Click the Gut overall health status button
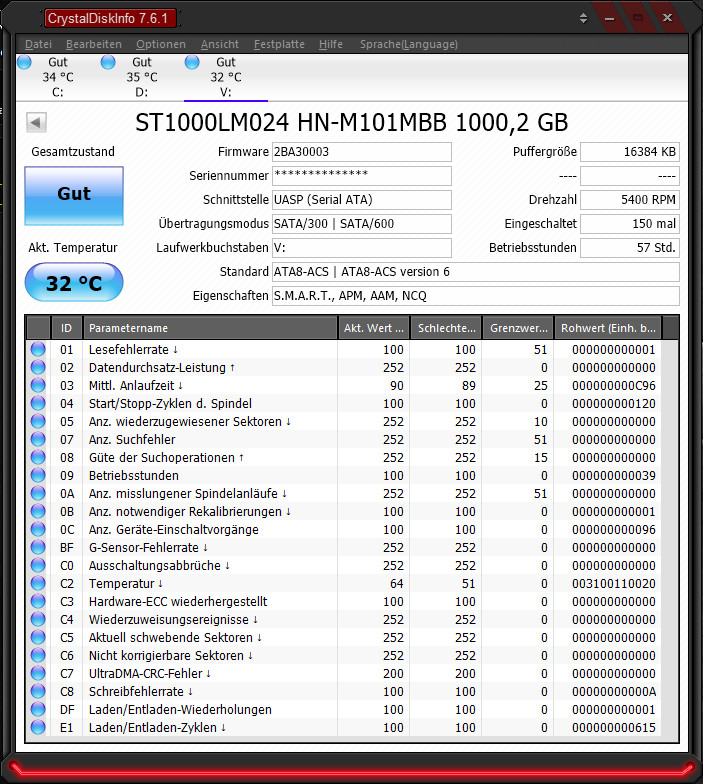The image size is (703, 784). click(74, 196)
